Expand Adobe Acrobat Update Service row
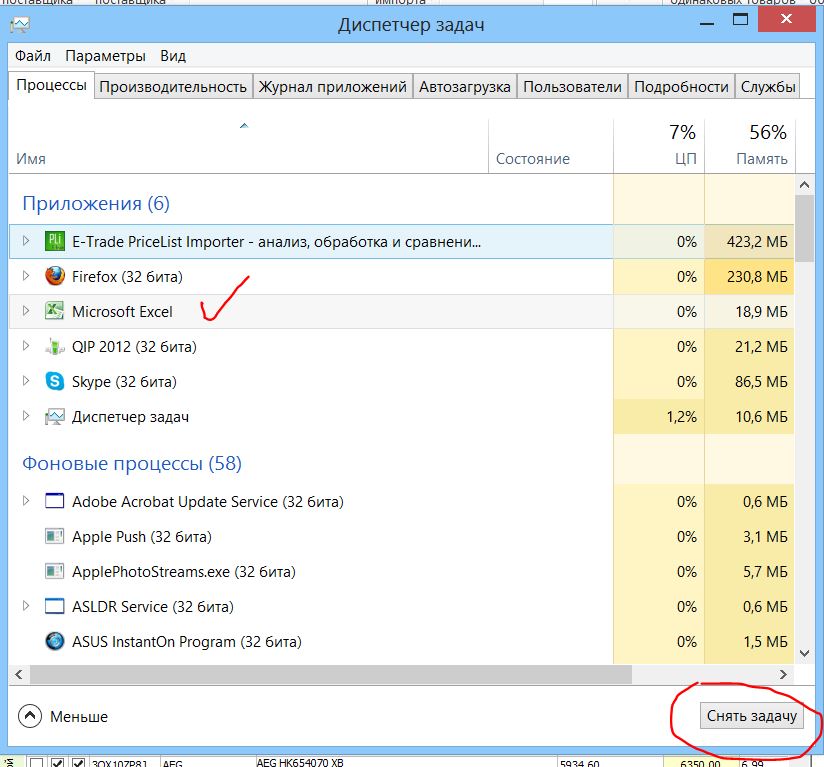Image resolution: width=824 pixels, height=767 pixels. (25, 501)
